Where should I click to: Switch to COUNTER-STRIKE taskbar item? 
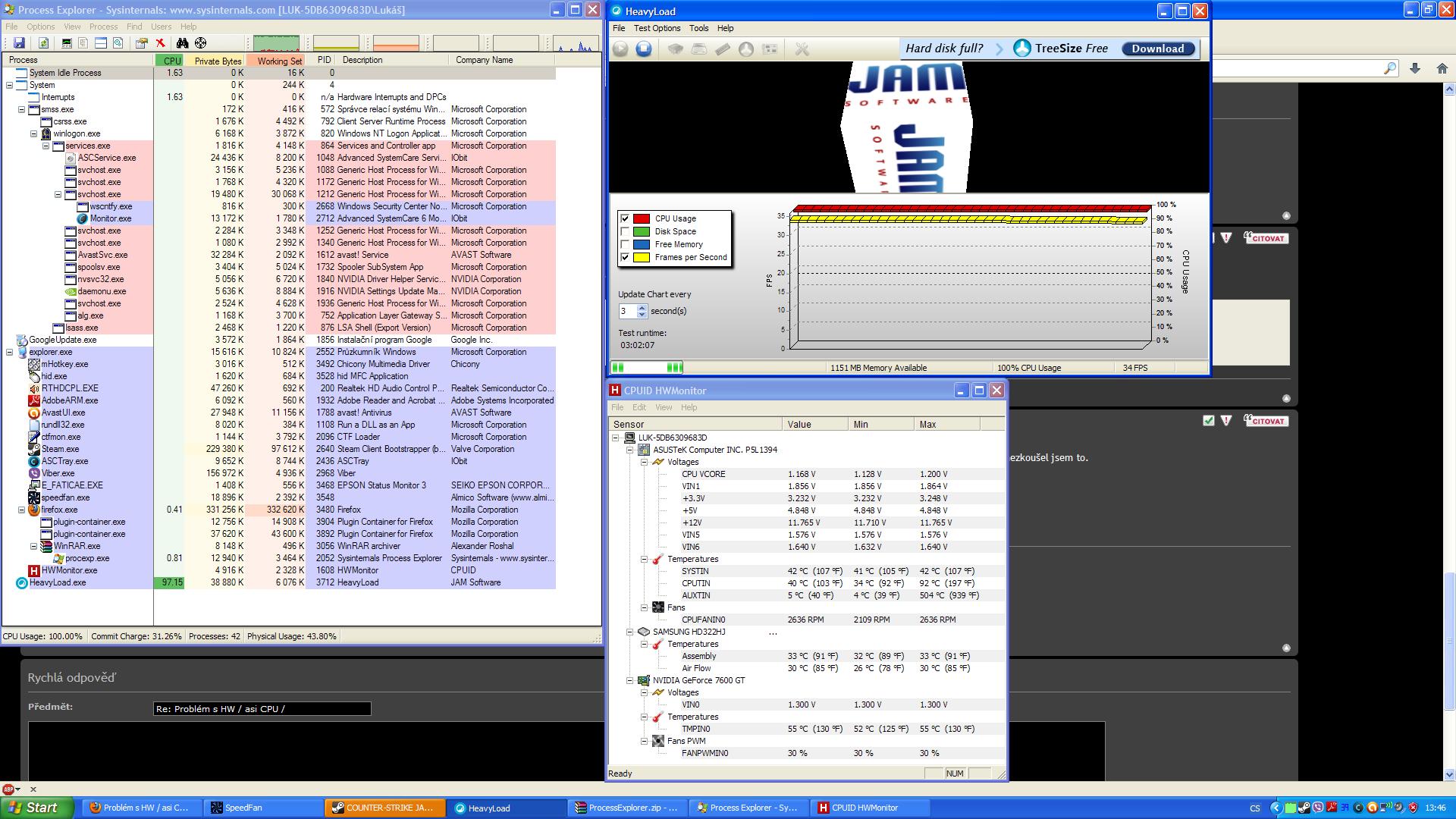pos(384,808)
